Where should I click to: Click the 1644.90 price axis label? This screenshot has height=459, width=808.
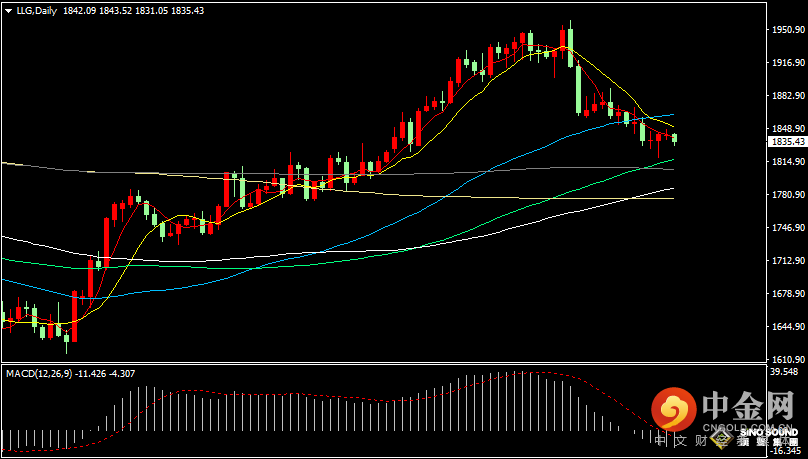pos(788,327)
